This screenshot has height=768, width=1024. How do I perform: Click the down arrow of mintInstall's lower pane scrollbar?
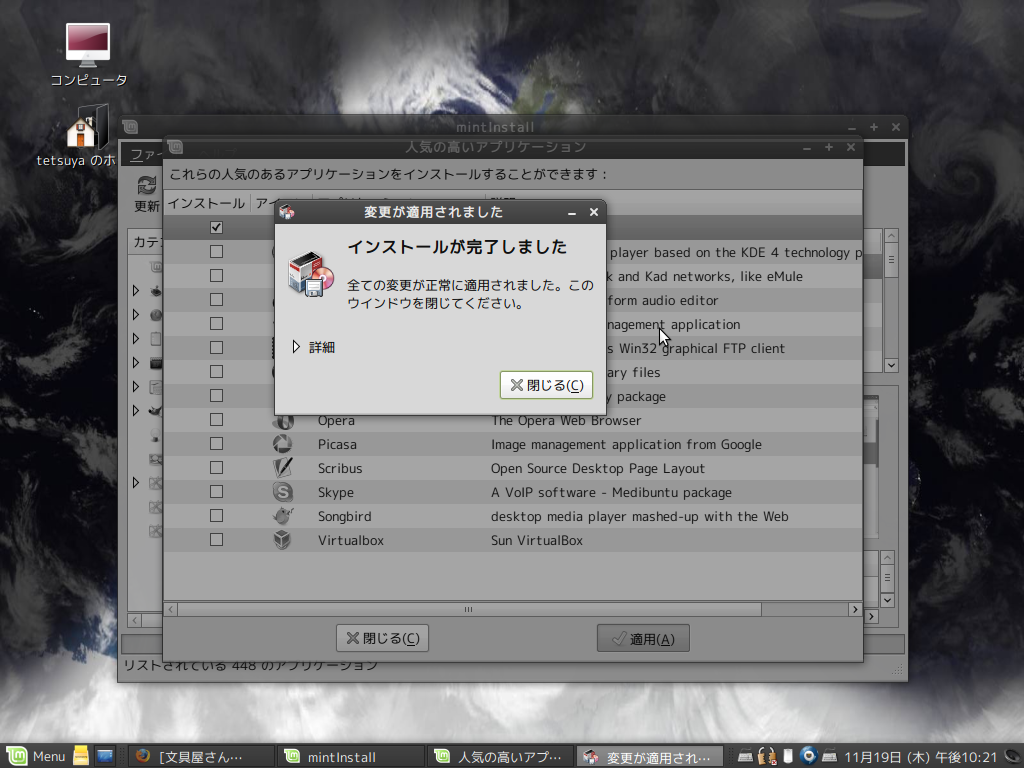[x=887, y=600]
